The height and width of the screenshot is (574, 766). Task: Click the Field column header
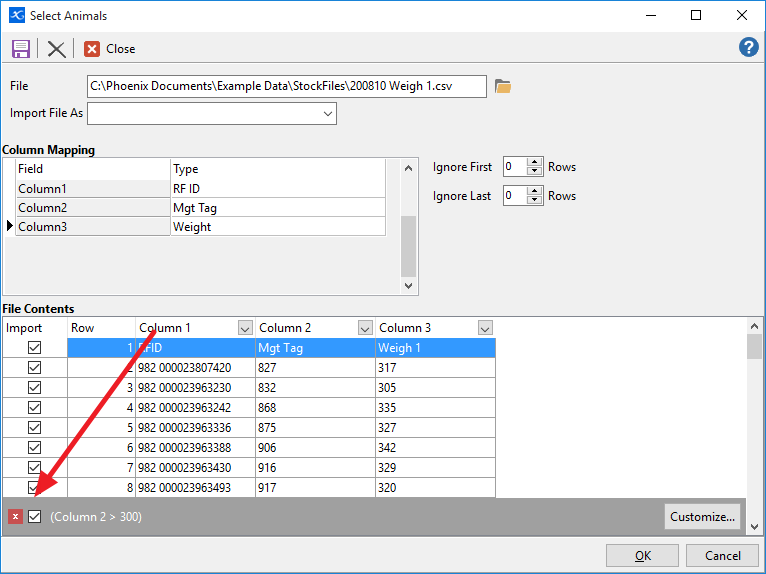(93, 169)
